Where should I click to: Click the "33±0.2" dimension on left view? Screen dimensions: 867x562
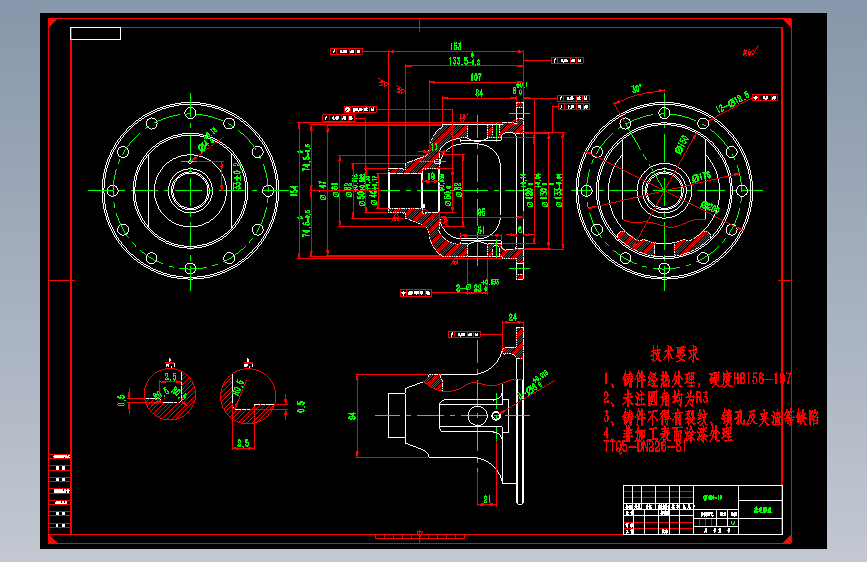[238, 176]
